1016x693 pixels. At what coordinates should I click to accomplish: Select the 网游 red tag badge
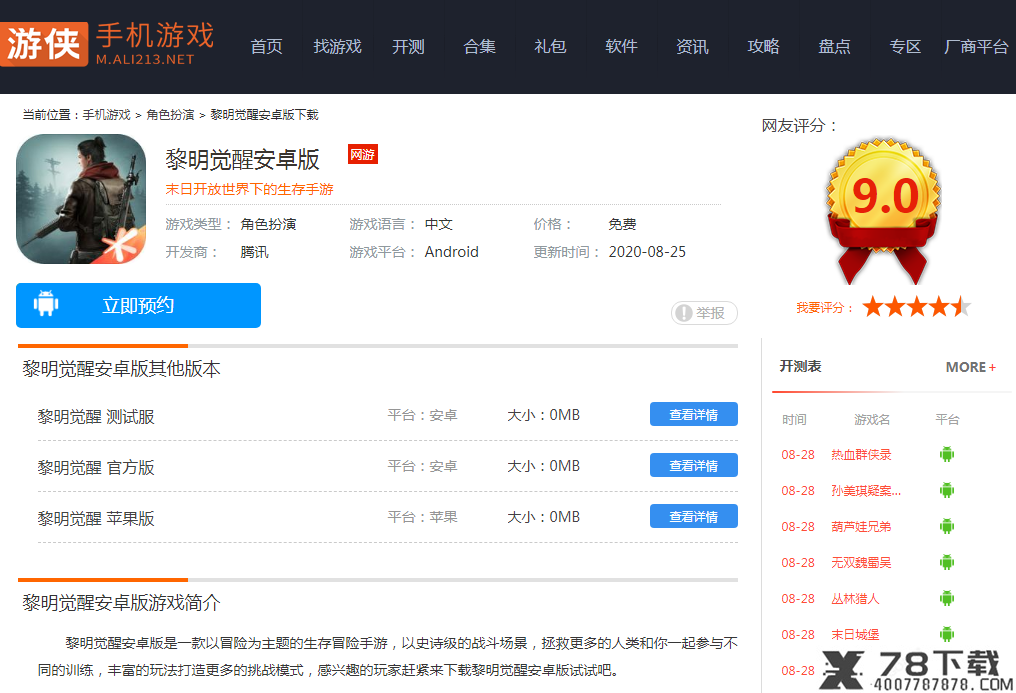tap(363, 154)
